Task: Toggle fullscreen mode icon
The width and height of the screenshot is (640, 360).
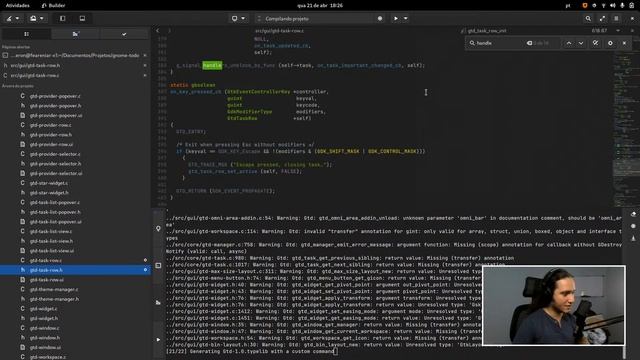Action: point(602,18)
